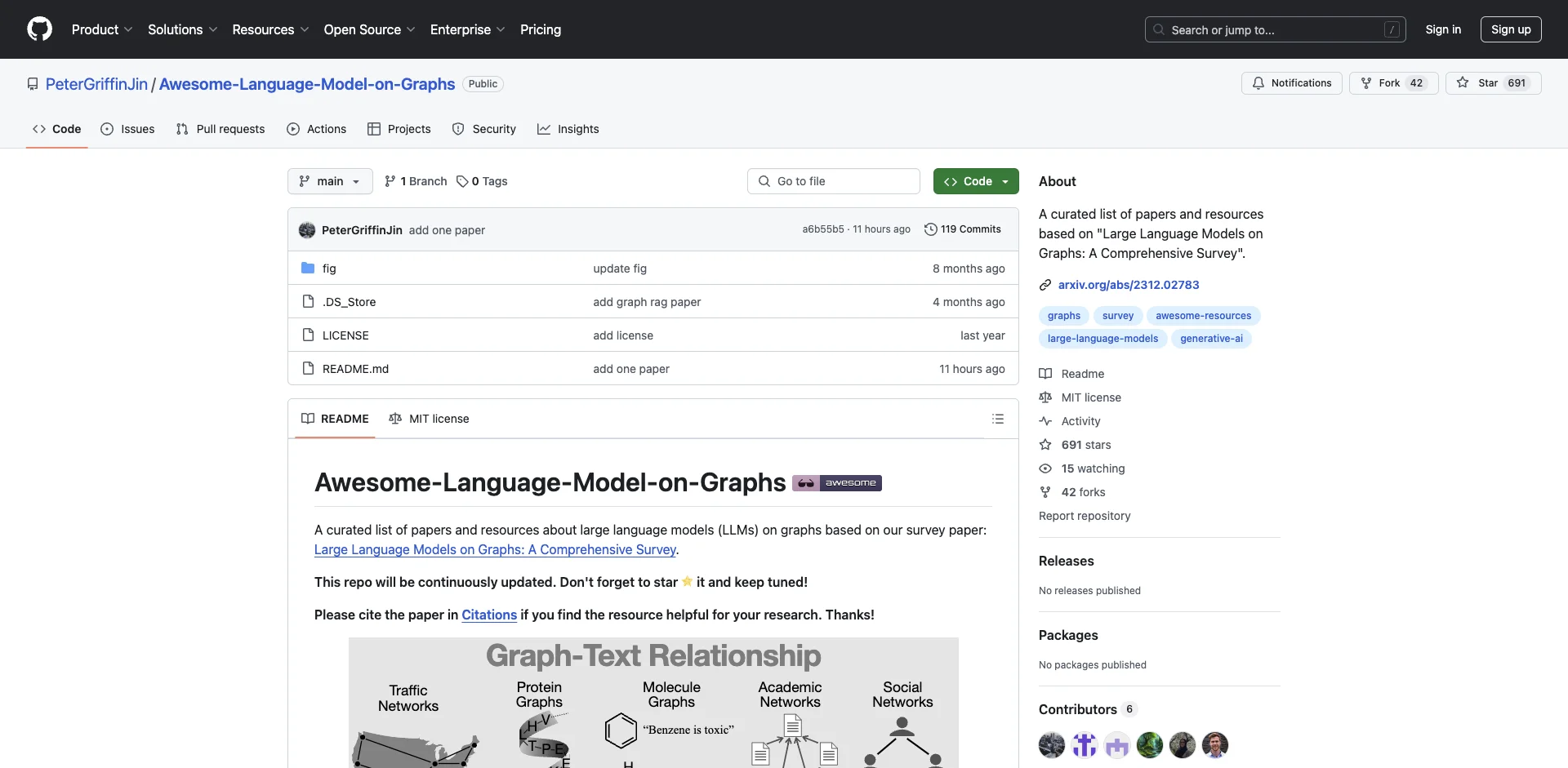1568x768 pixels.
Task: Open the GitHub homepage logo
Action: [x=39, y=29]
